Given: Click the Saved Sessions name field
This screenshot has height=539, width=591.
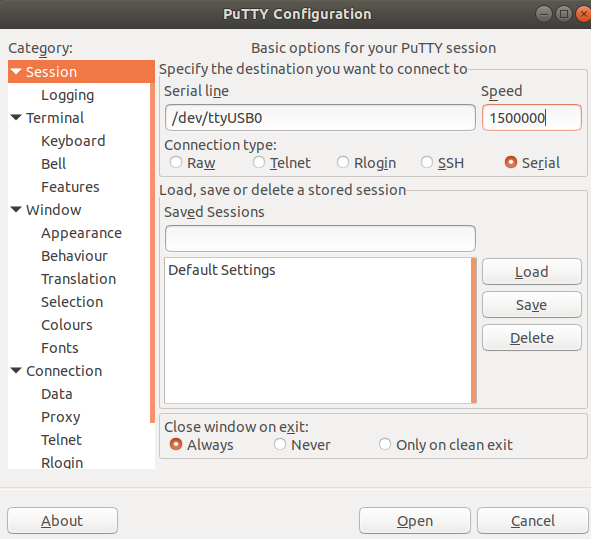Looking at the screenshot, I should click(320, 239).
